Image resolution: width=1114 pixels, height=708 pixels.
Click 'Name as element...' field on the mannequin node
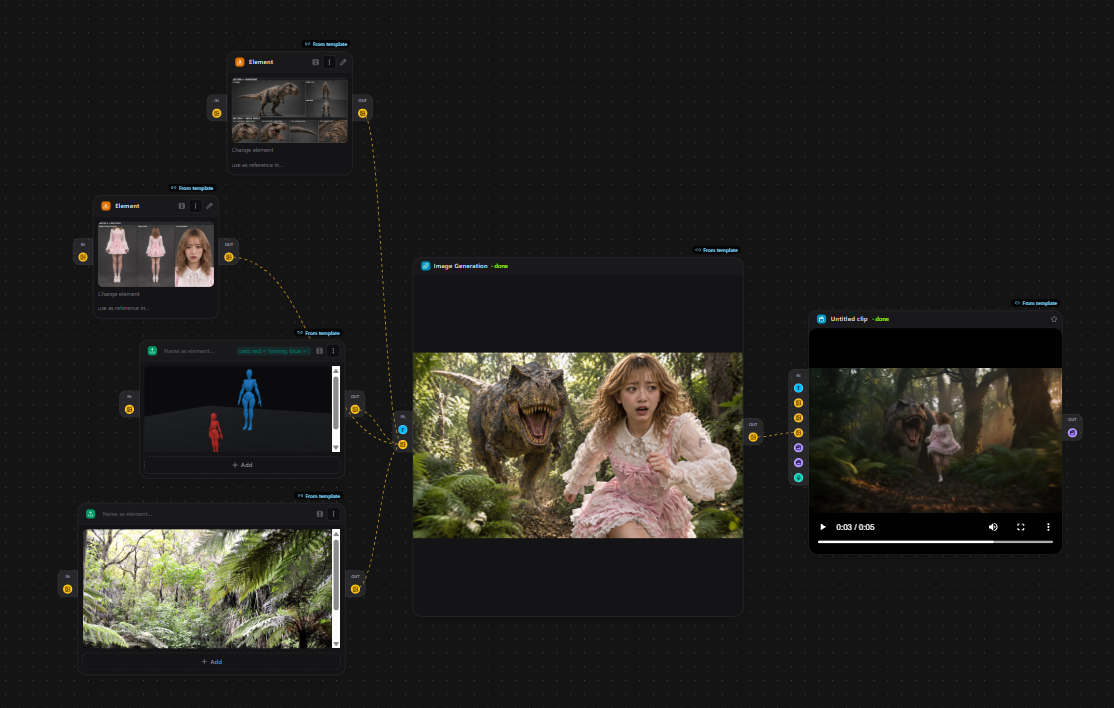189,351
